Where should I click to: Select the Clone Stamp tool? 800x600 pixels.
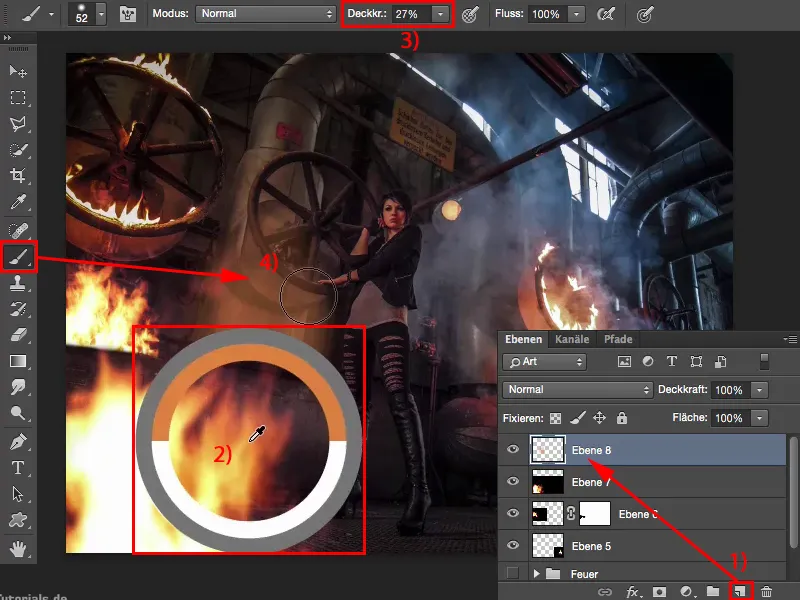tap(18, 283)
